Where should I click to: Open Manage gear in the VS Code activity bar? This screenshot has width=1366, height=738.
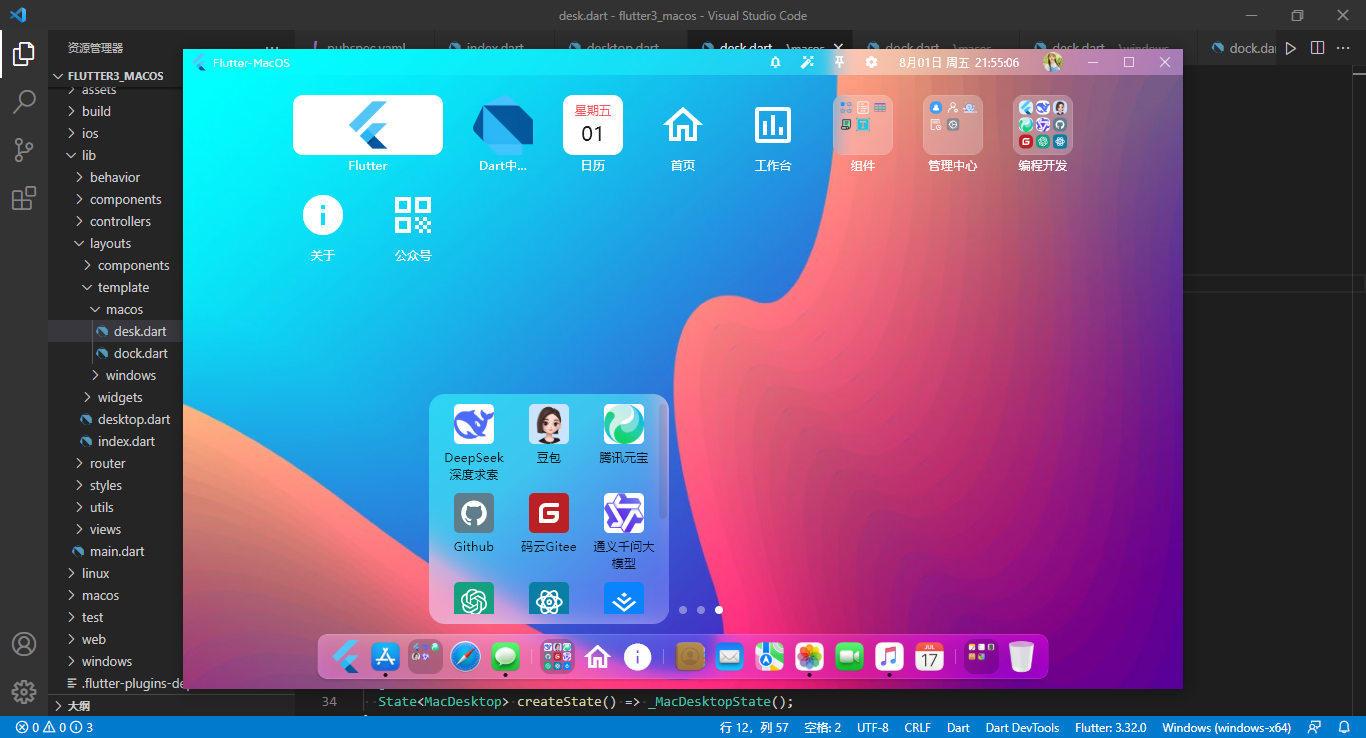(24, 691)
